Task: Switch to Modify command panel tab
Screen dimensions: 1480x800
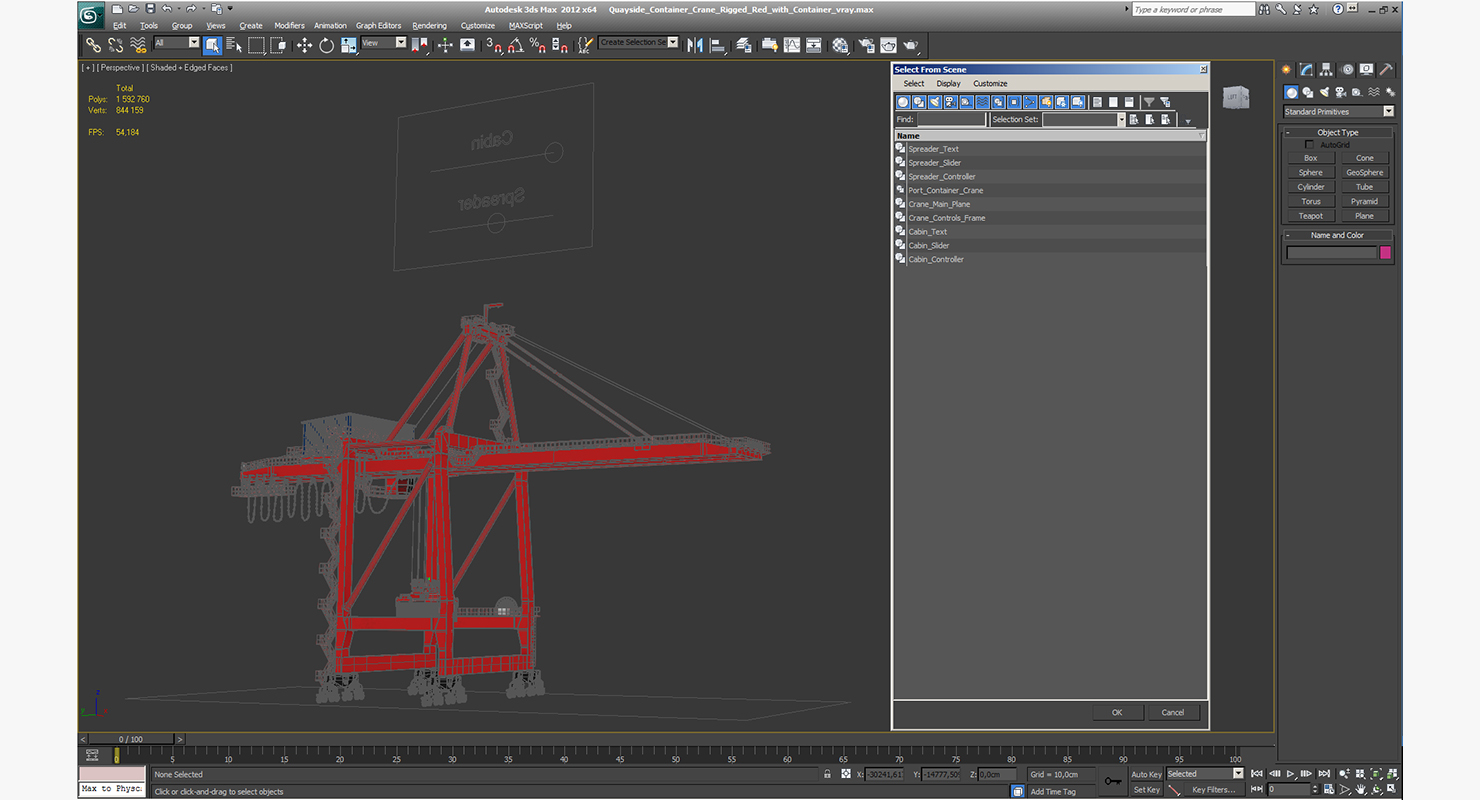Action: click(x=1306, y=70)
